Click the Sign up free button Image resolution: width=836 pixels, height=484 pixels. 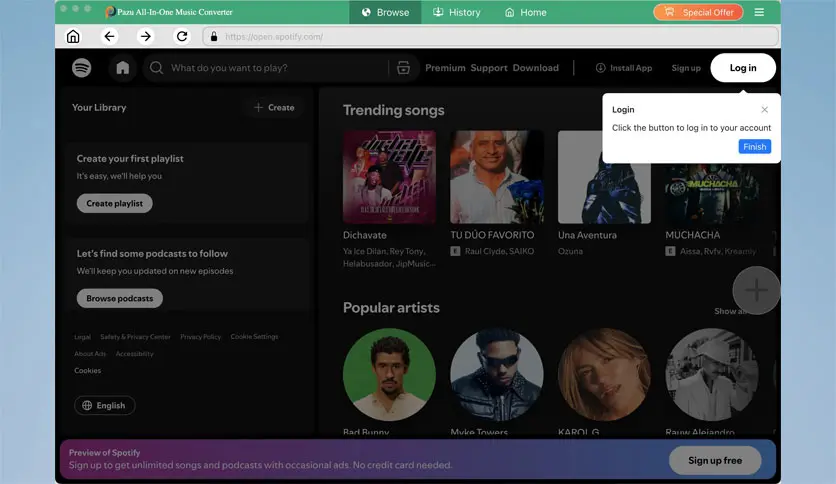point(715,461)
